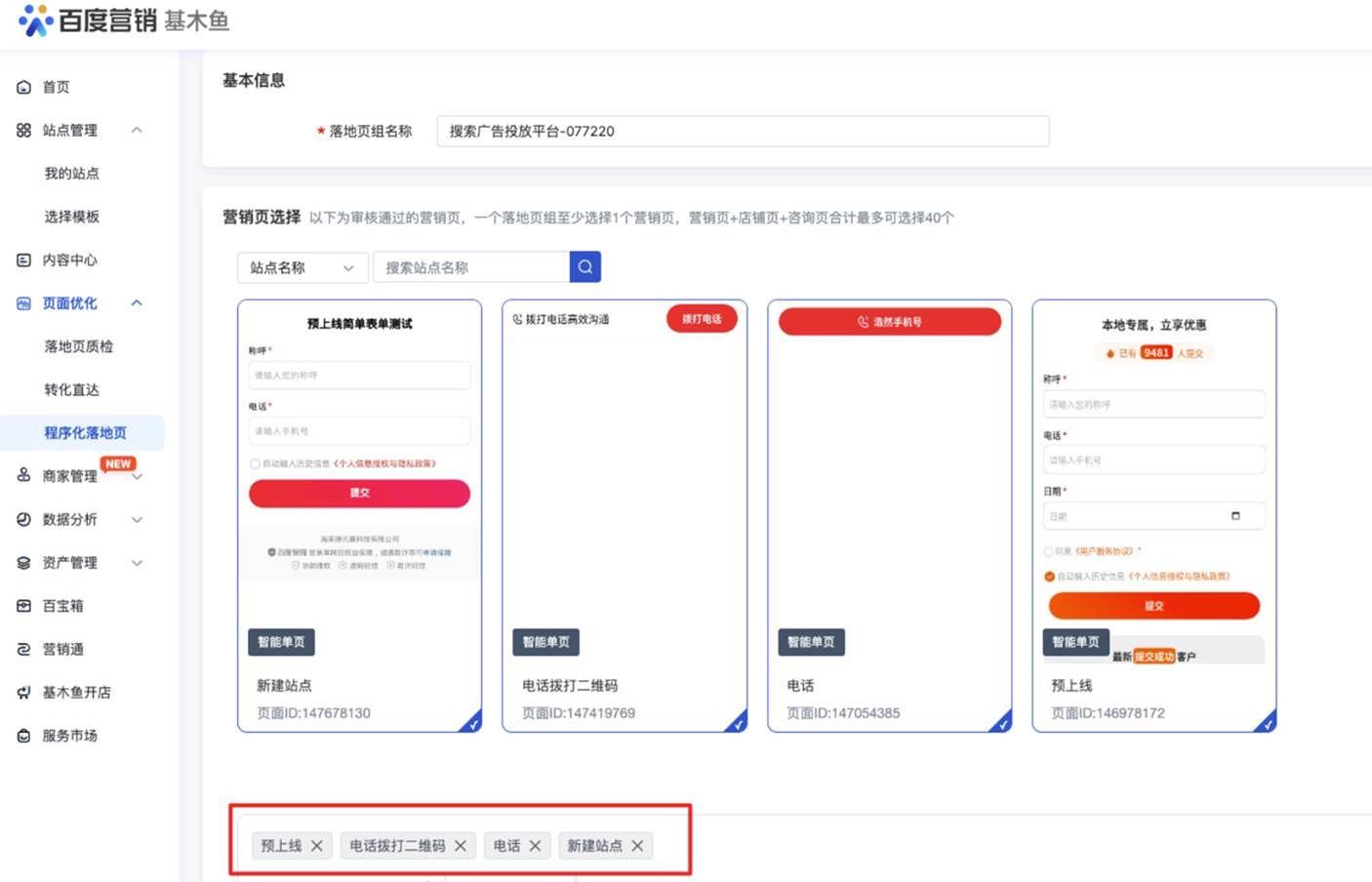This screenshot has height=882, width=1372.
Task: Select 转化直达 menu item
Action: tap(71, 389)
